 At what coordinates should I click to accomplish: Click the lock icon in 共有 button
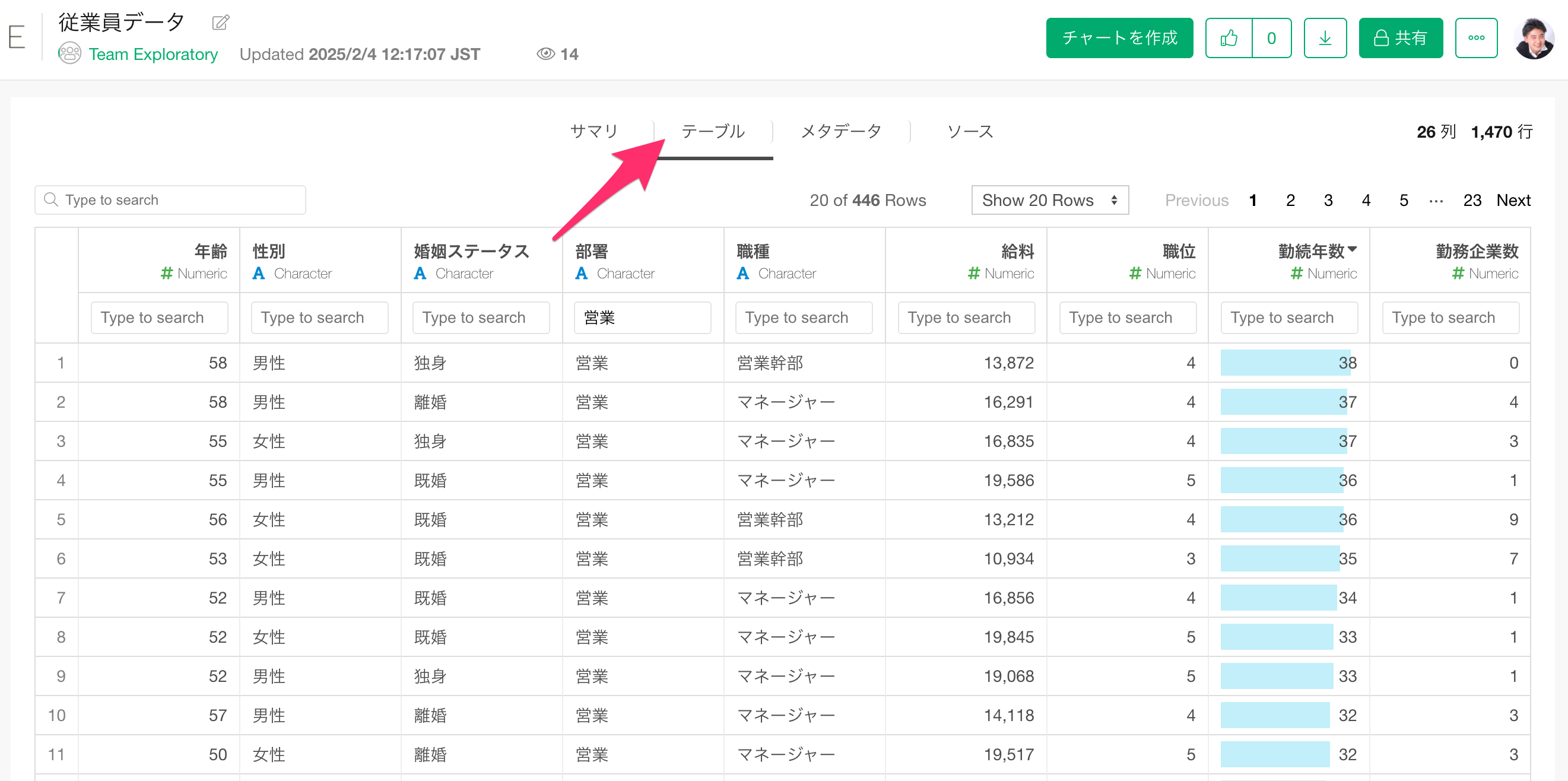(1381, 38)
